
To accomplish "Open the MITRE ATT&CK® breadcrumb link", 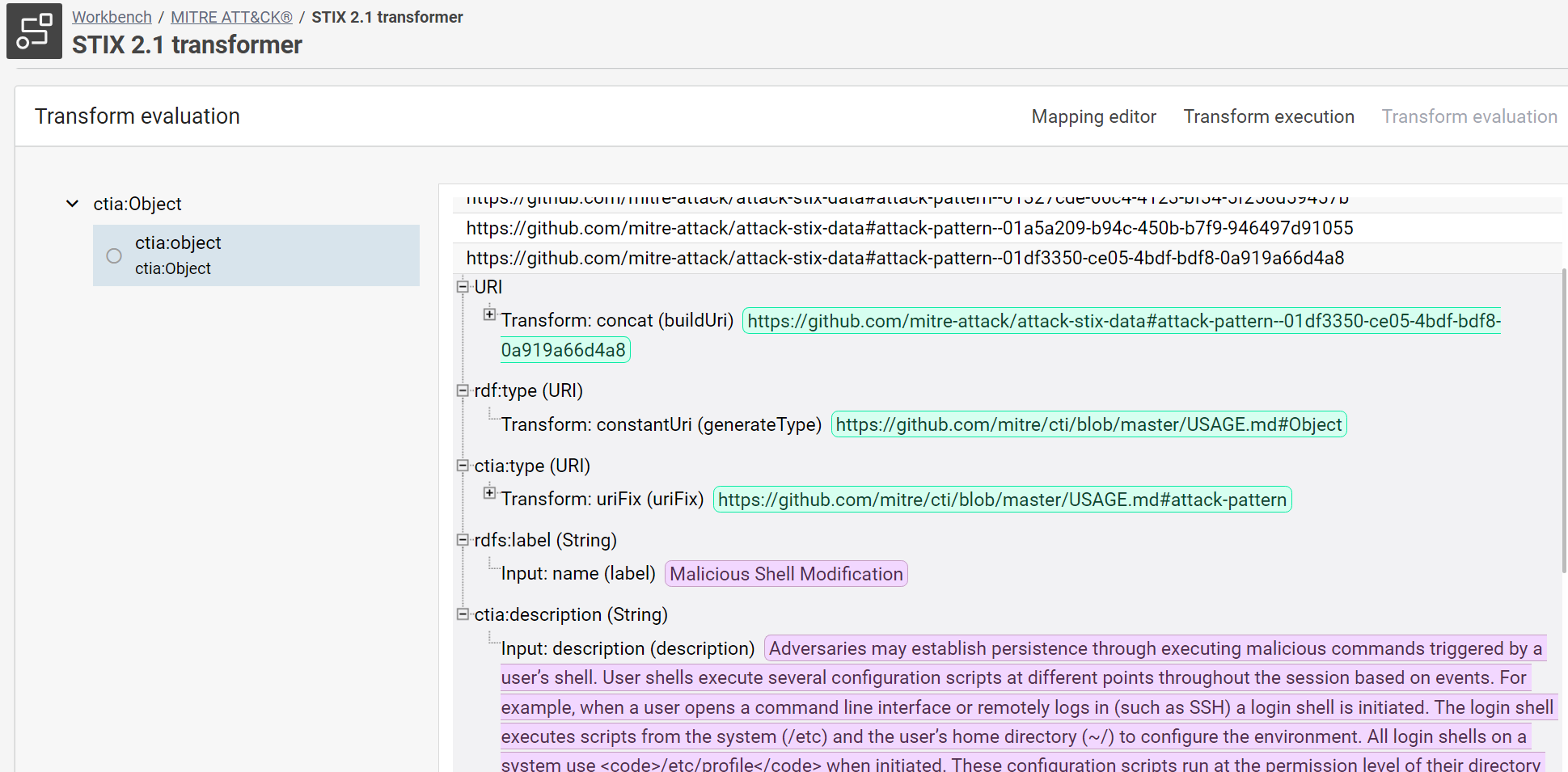I will click(x=231, y=17).
